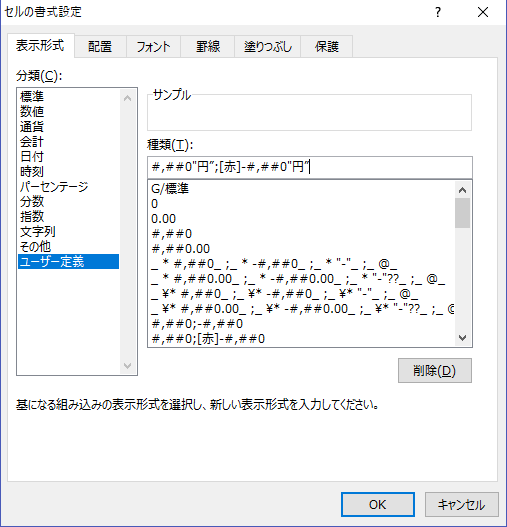Screen dimensions: 507x527
Task: Switch to the 配置 tab
Action: coord(100,46)
